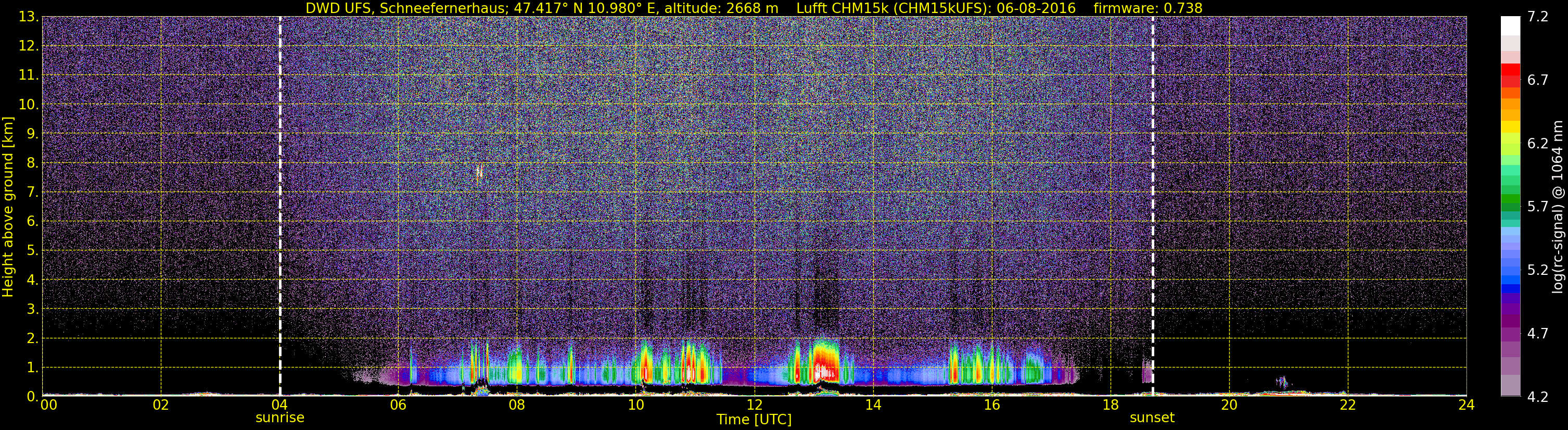Click the '11.' tick on the height axis
The image size is (1568, 430).
click(28, 75)
